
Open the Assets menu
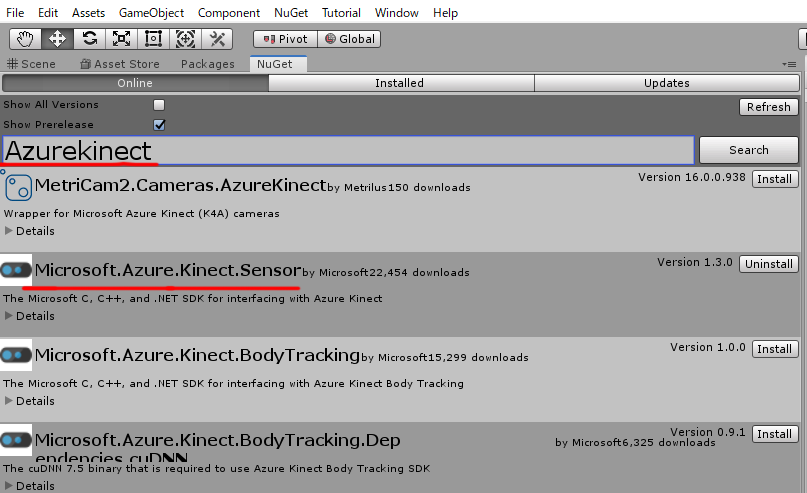pyautogui.click(x=88, y=13)
